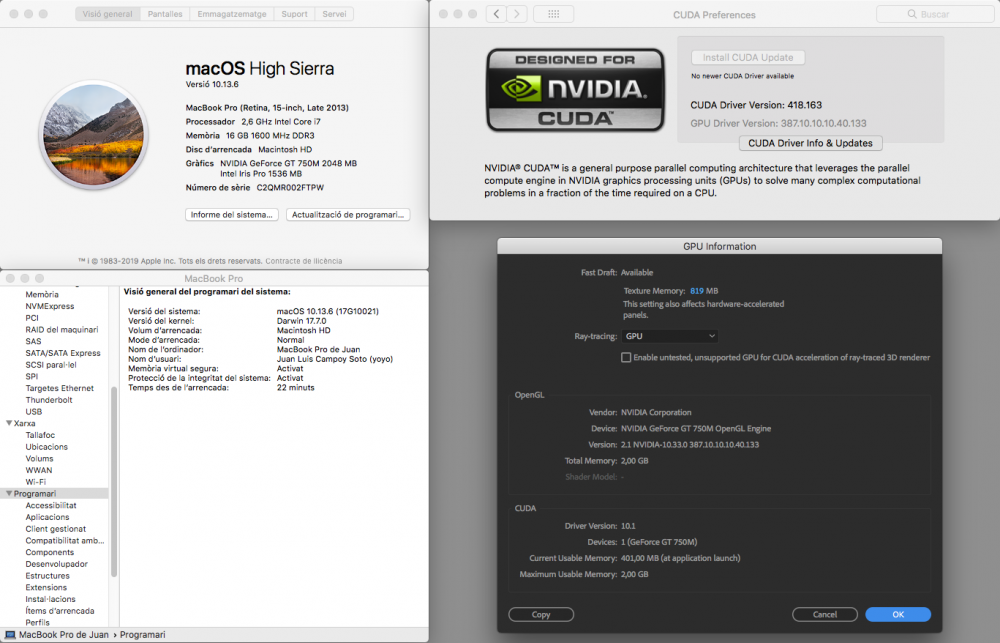Screen dimensions: 1000x643
Task: Go forward in CUDA Preferences window
Action: click(517, 14)
